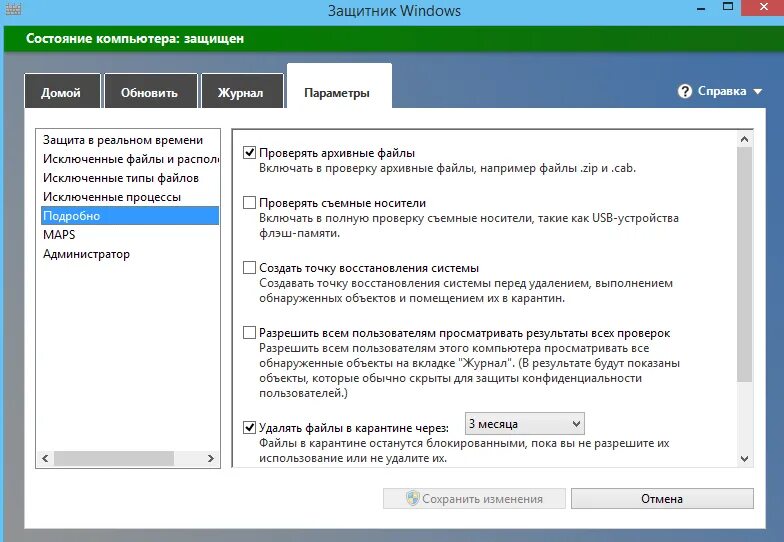Screen dimensions: 784x542
Task: Open the Исключенные типы файлов settings
Action: pos(130,178)
